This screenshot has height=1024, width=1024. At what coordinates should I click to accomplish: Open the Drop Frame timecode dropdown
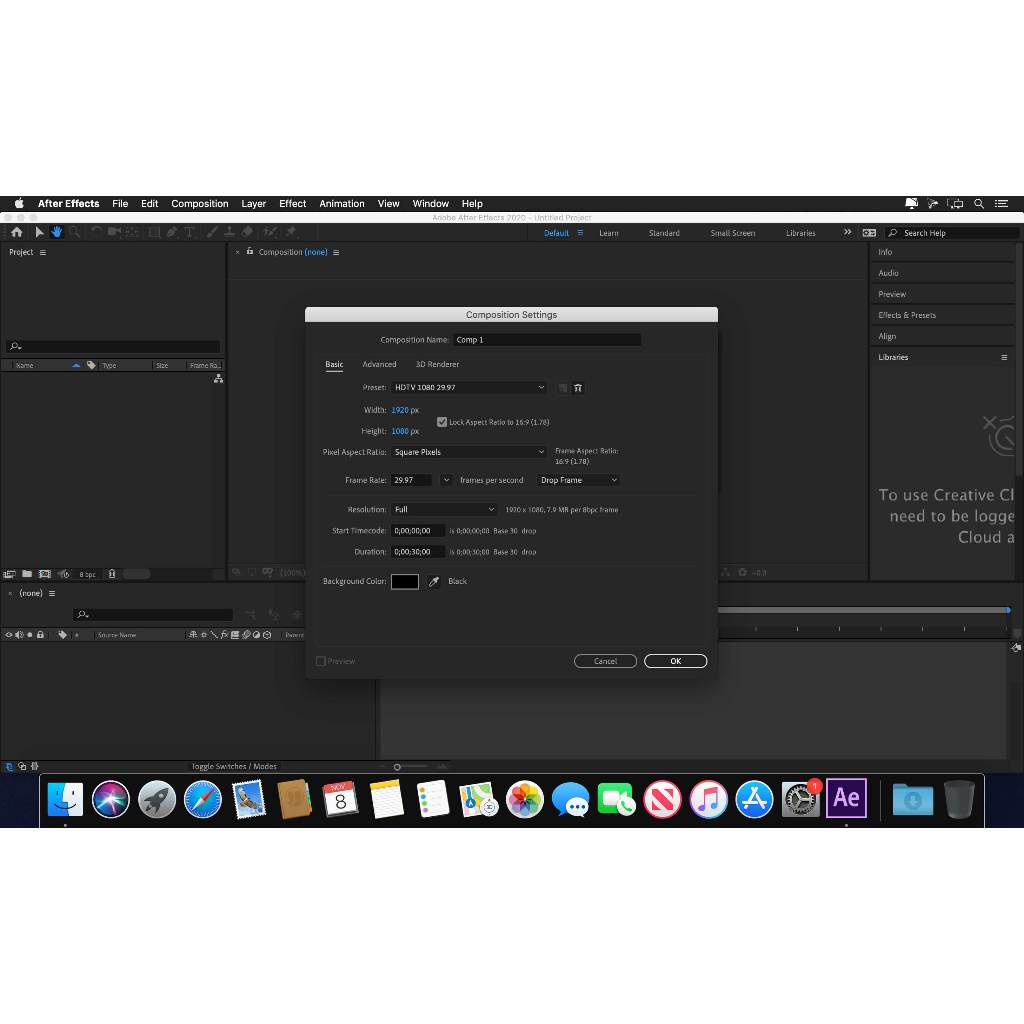(x=578, y=480)
